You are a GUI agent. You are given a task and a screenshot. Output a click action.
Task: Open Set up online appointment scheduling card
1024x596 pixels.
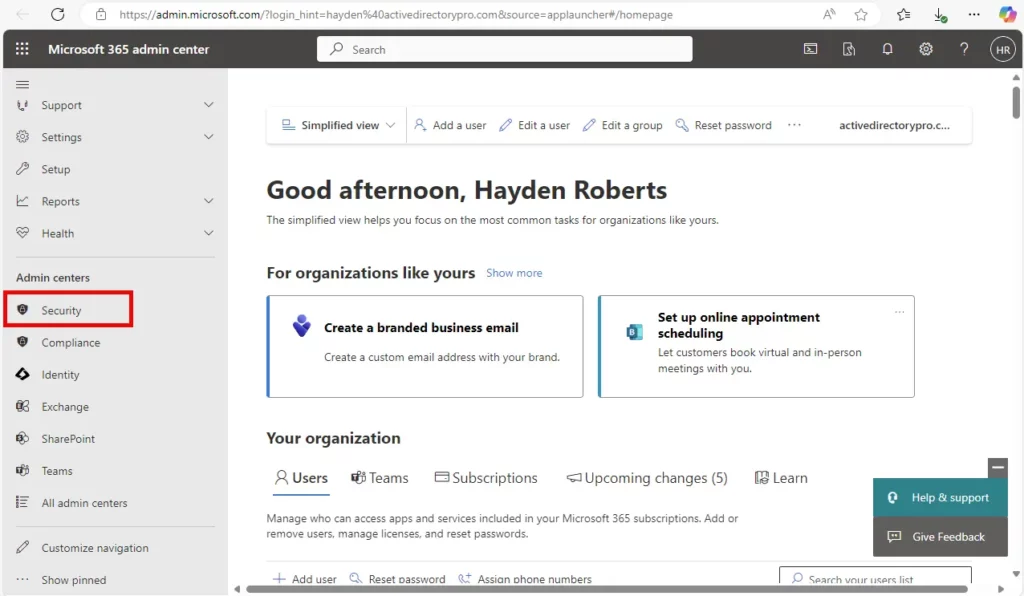coord(756,346)
